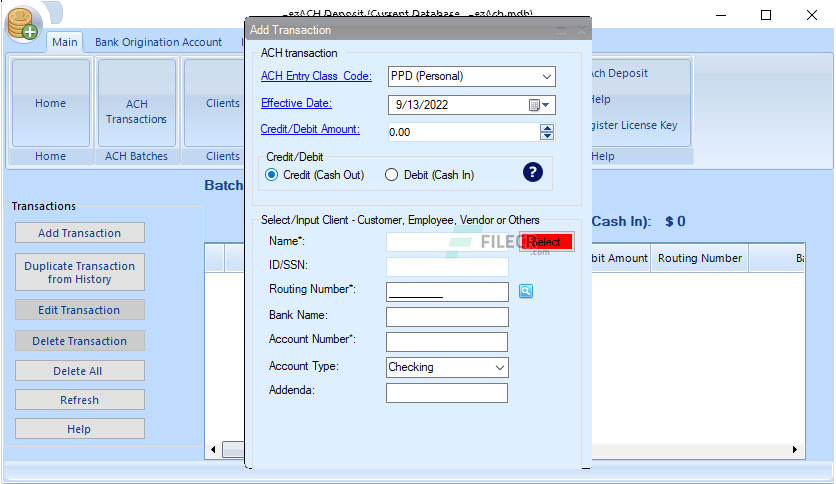Image resolution: width=836 pixels, height=484 pixels.
Task: Select Debit (Cash In) radio button
Action: [391, 175]
